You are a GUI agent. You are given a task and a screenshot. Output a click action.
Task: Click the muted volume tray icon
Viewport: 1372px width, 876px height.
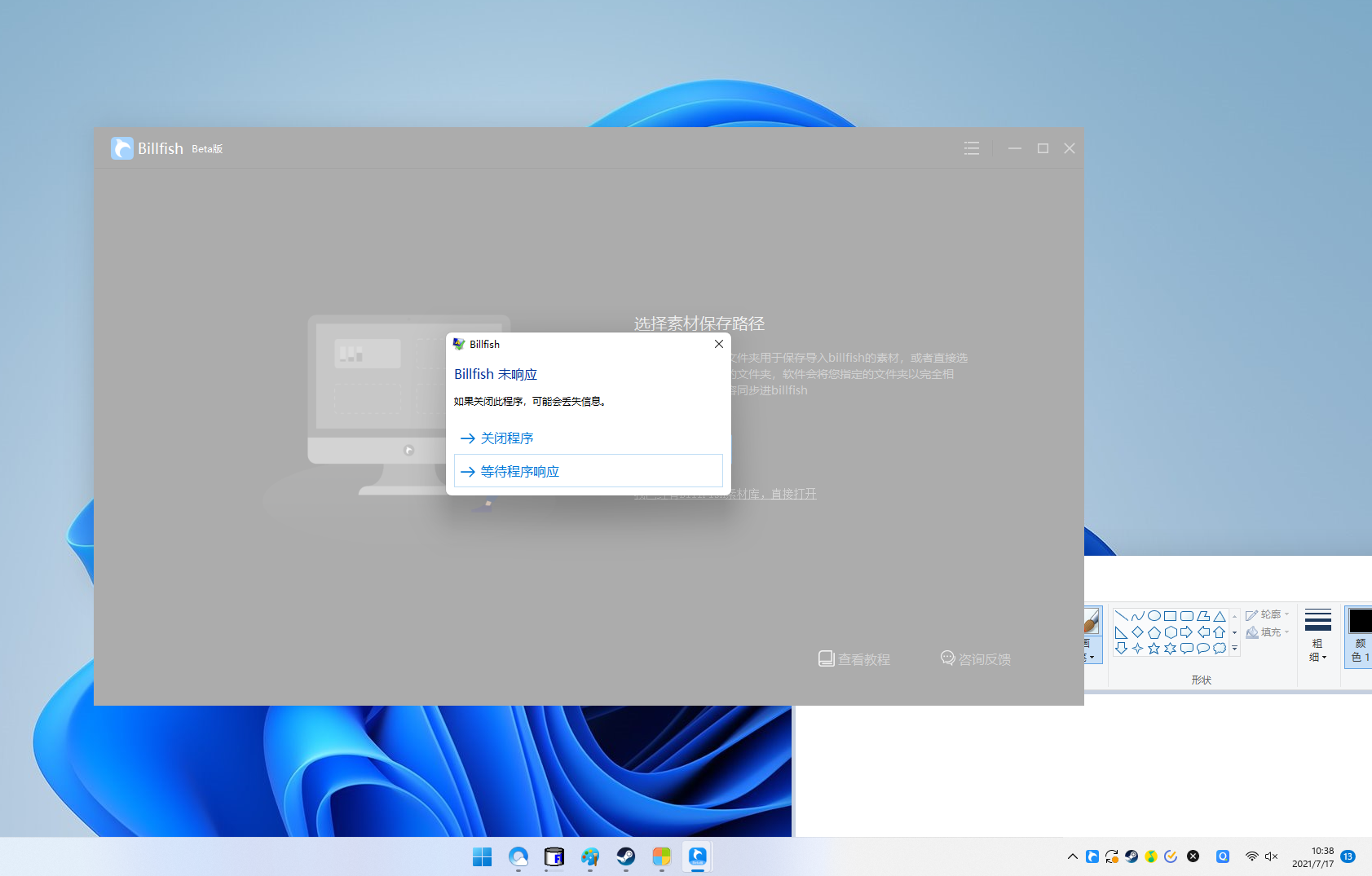(x=1272, y=856)
